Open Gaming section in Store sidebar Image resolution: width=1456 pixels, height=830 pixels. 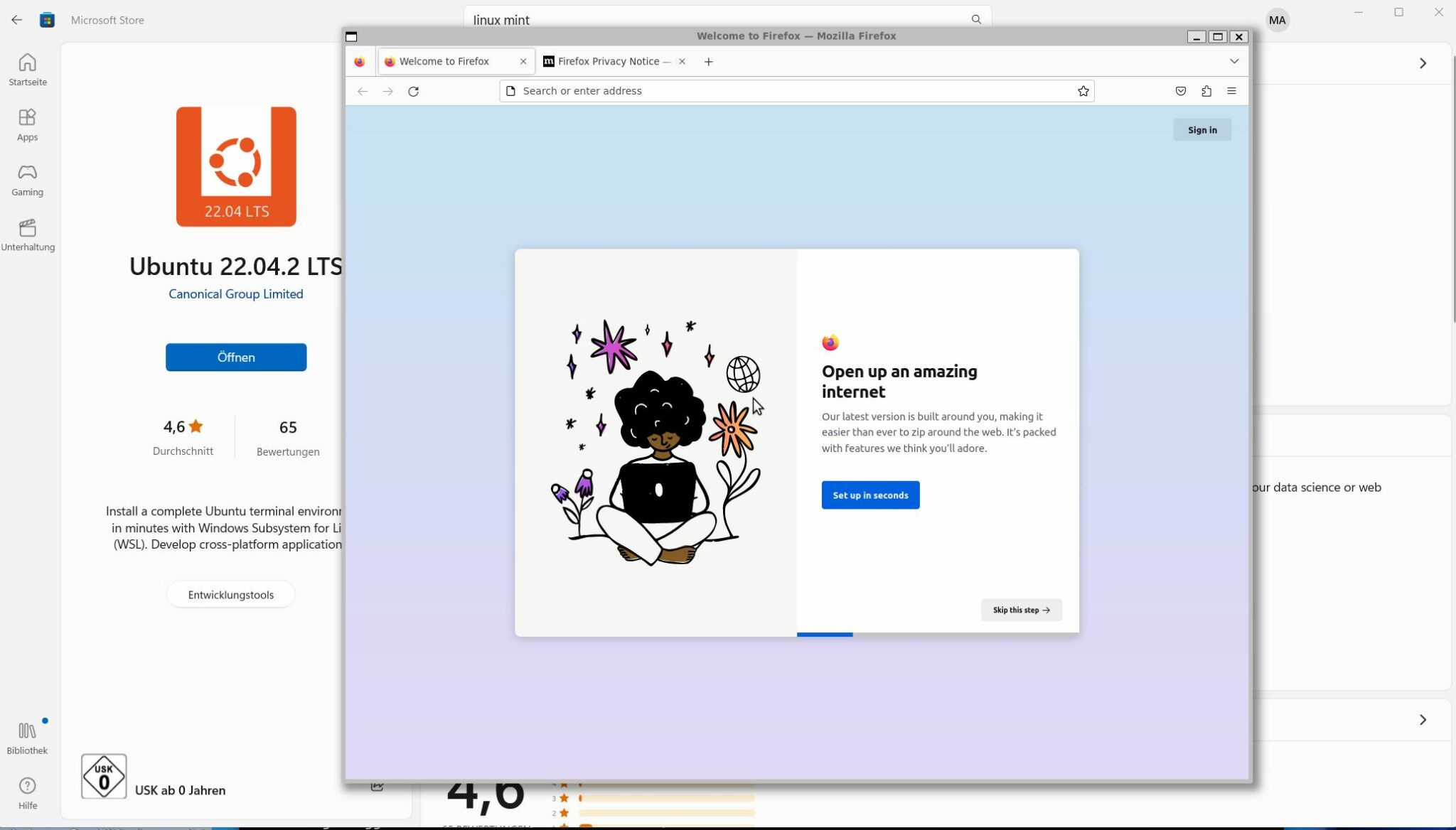[x=27, y=180]
